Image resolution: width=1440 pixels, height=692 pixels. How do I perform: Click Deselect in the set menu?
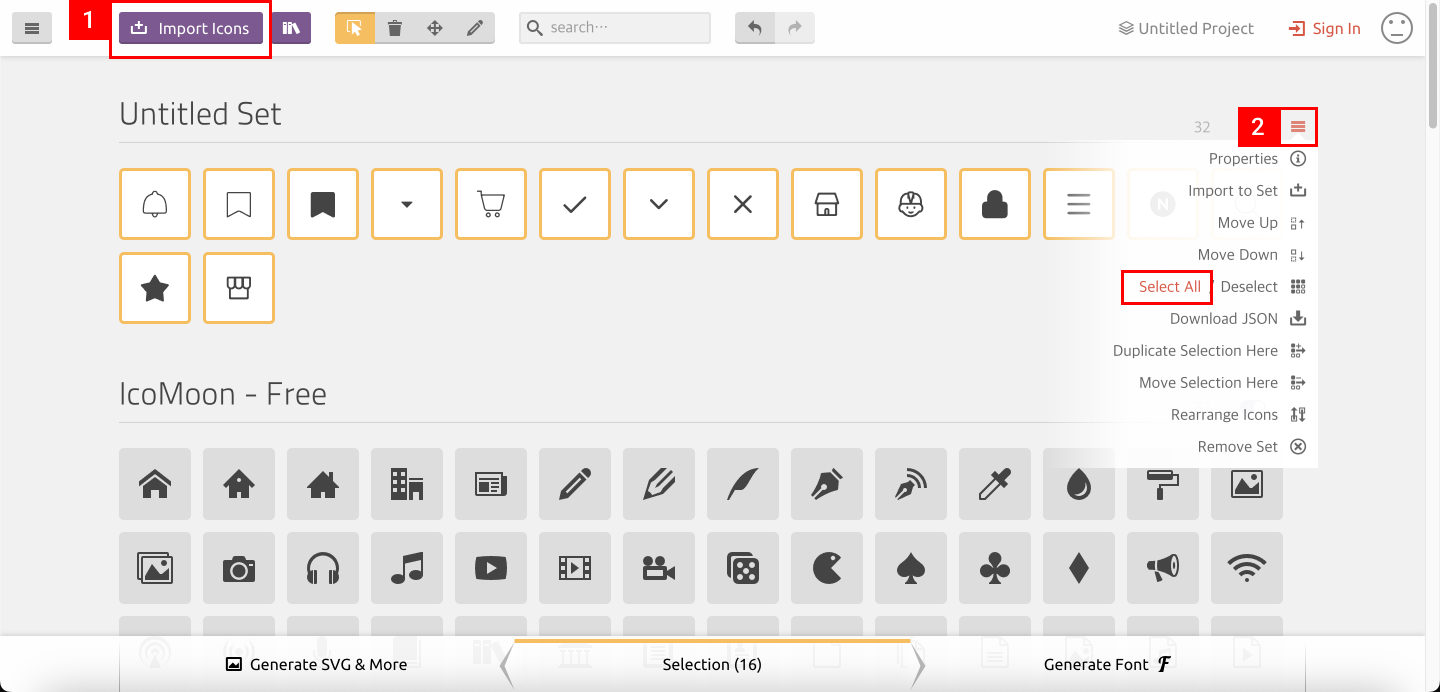1249,287
